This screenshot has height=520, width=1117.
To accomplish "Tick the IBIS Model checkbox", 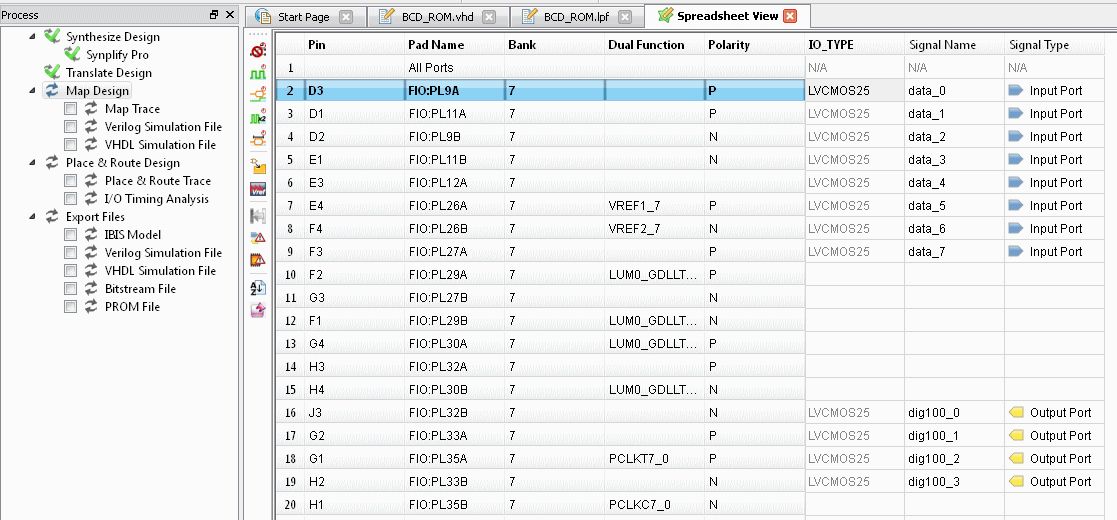I will tap(71, 234).
